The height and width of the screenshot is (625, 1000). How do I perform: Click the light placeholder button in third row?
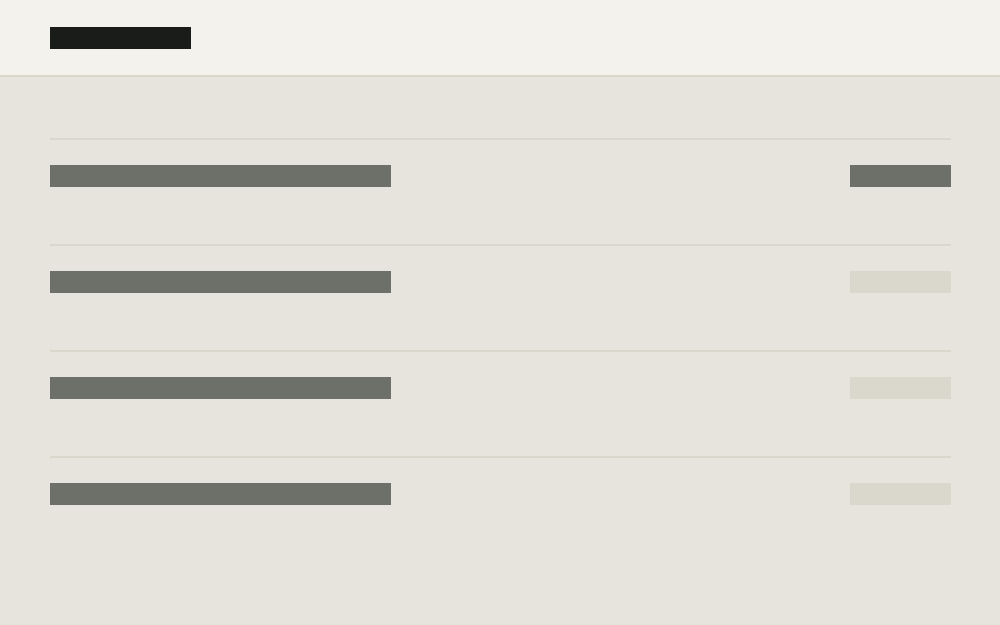(901, 388)
